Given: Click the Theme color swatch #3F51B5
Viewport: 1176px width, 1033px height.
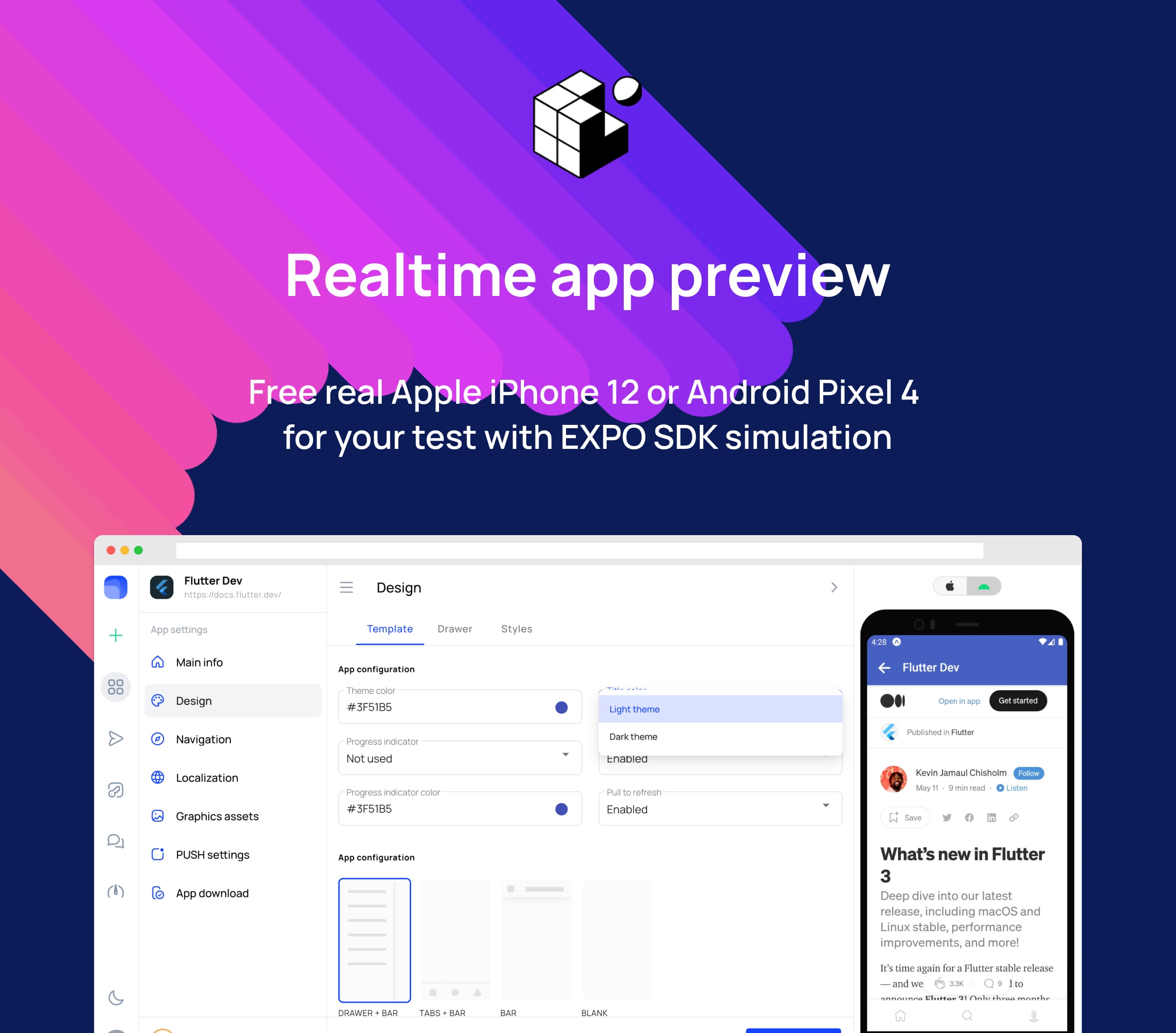Looking at the screenshot, I should point(562,708).
